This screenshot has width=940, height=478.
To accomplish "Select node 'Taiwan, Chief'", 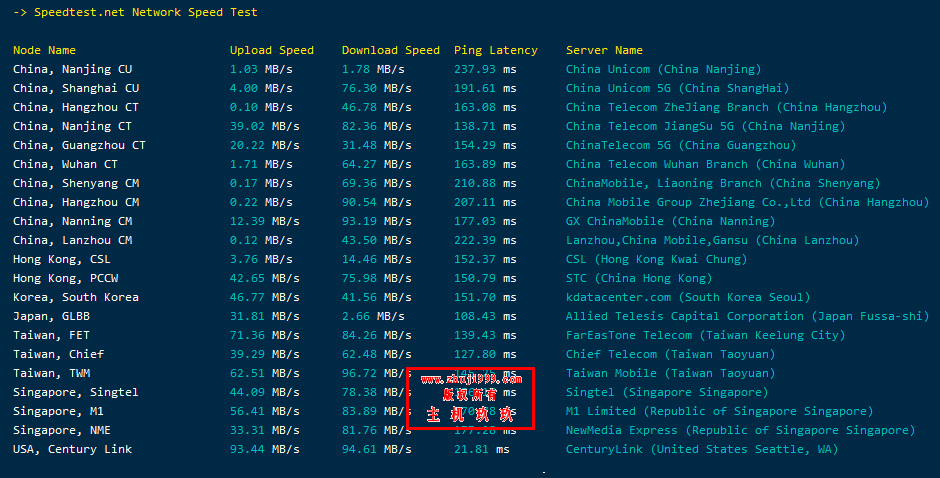I will click(58, 354).
